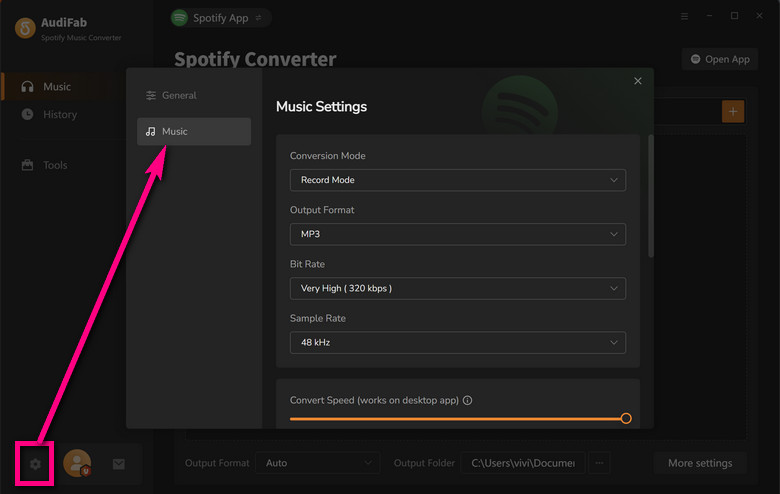Image resolution: width=780 pixels, height=494 pixels.
Task: Click the settings dialog scrollbar
Action: pyautogui.click(x=651, y=196)
